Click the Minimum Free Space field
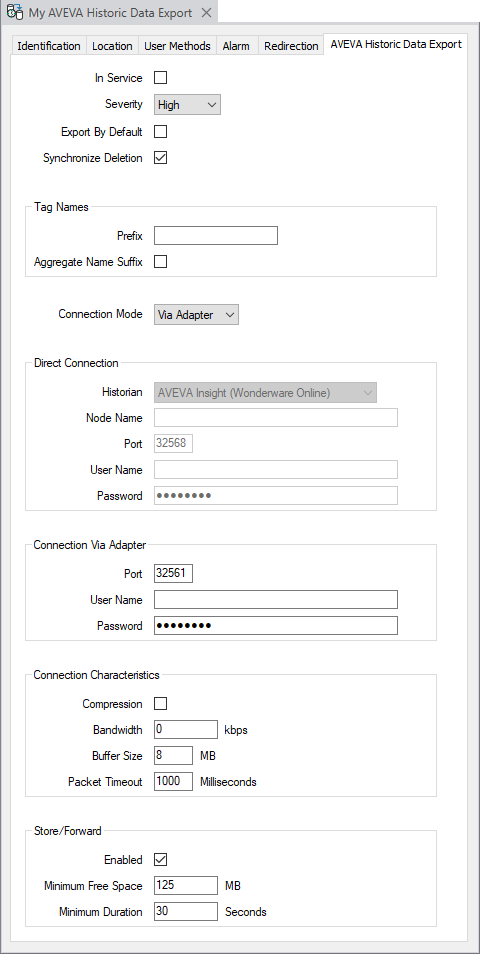This screenshot has width=480, height=954. pyautogui.click(x=186, y=885)
